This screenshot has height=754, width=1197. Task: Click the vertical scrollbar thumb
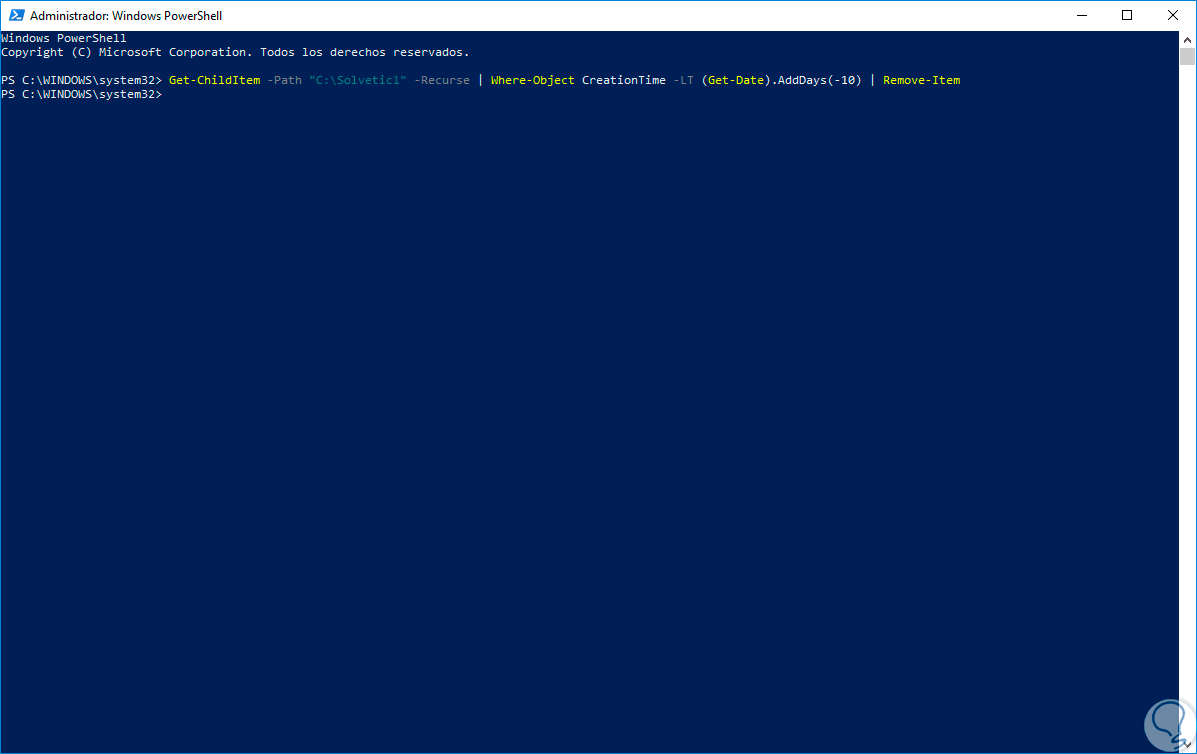[x=1187, y=56]
